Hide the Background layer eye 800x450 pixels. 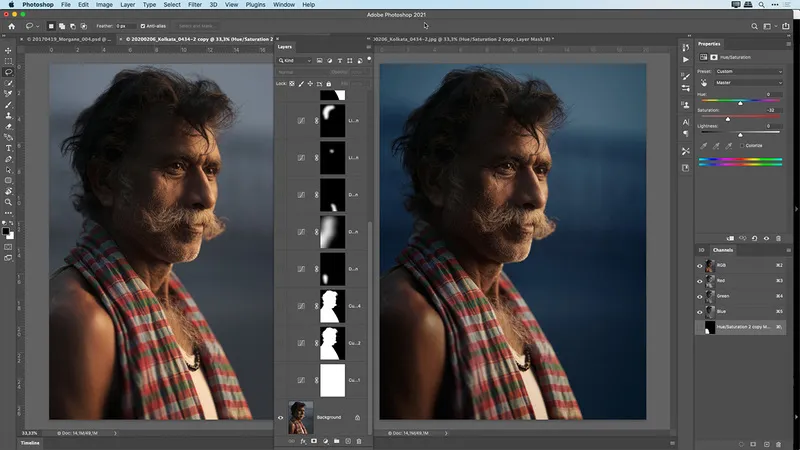(280, 417)
